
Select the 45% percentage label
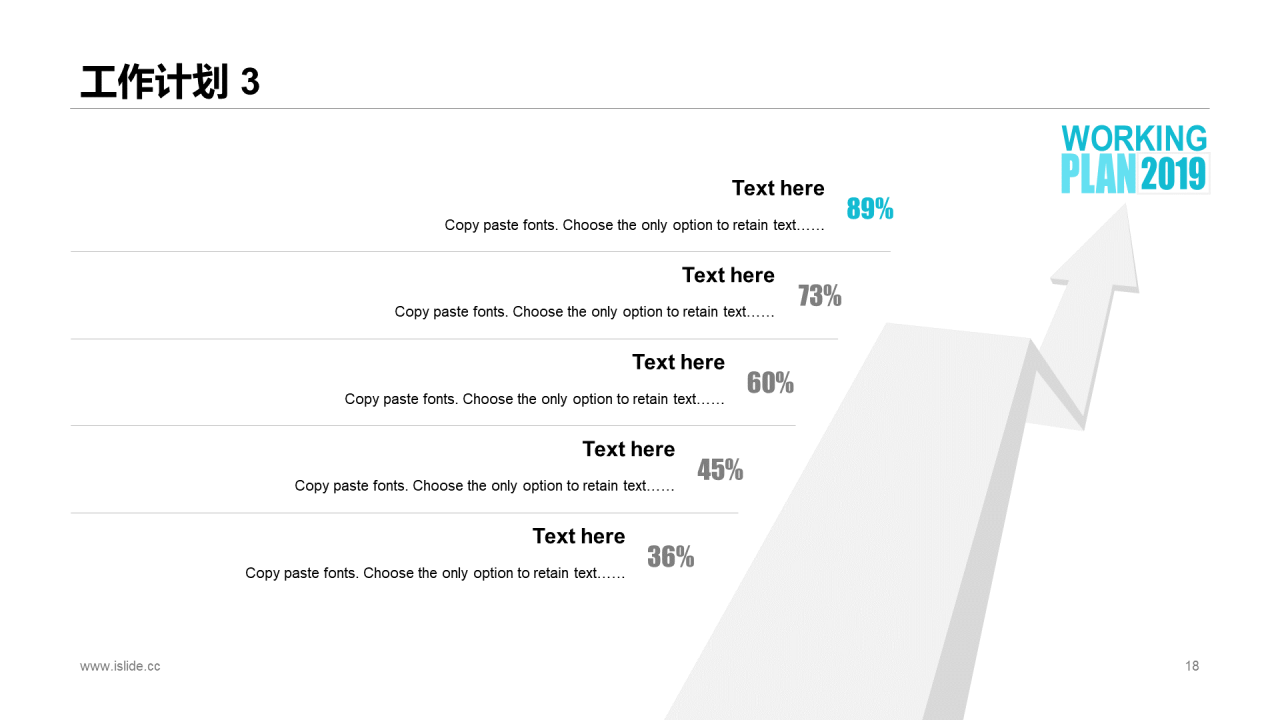[720, 469]
